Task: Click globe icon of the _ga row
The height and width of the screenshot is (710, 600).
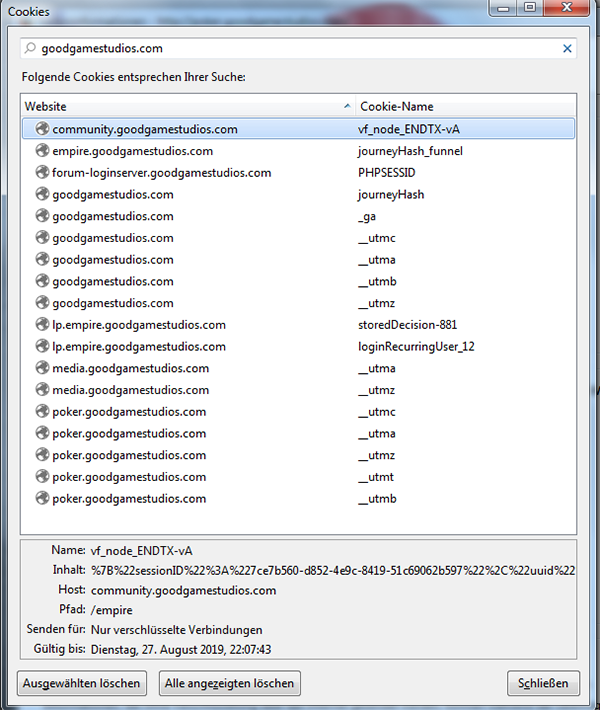Action: 42,216
